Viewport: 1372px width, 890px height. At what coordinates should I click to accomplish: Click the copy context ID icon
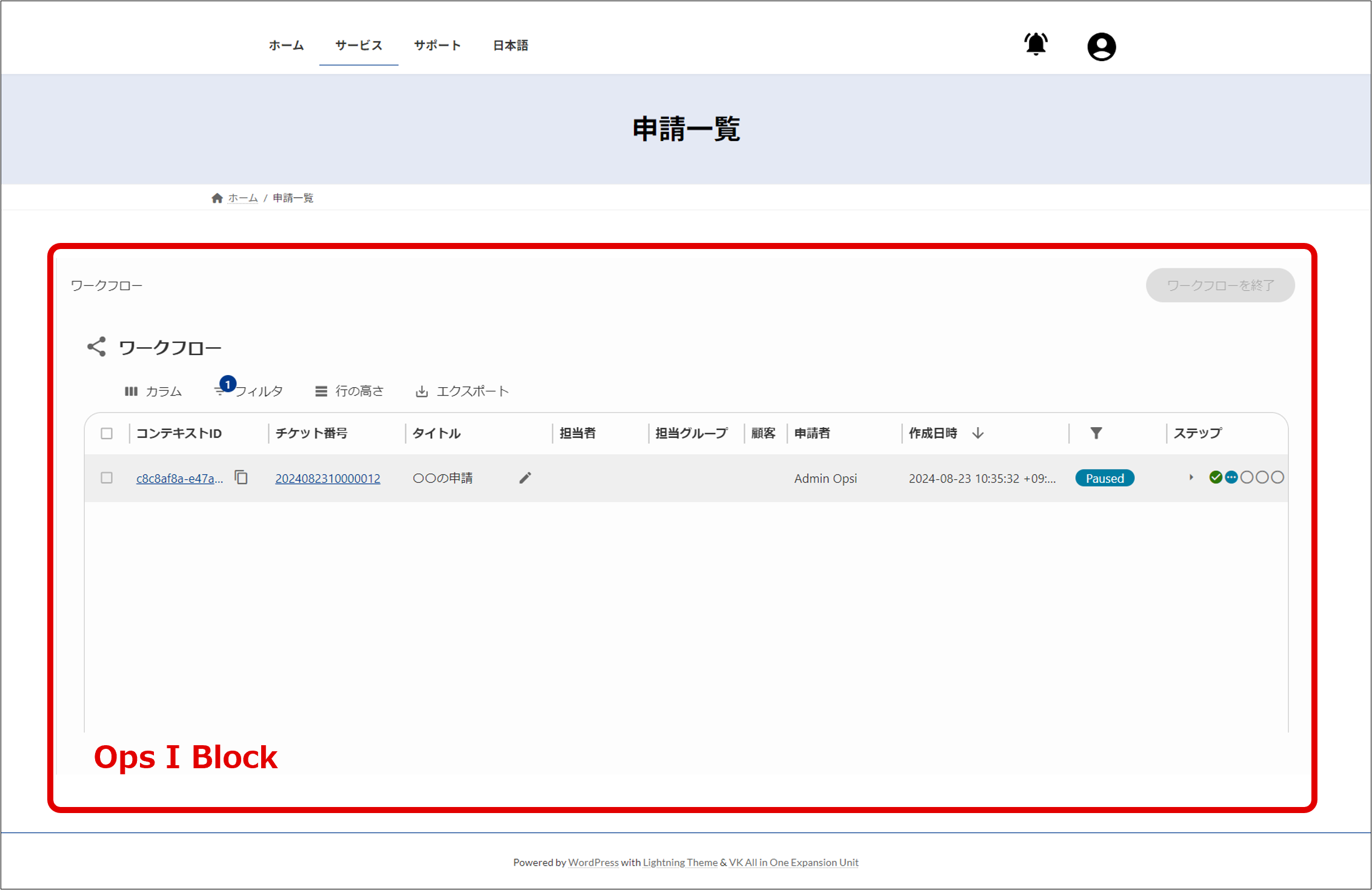pyautogui.click(x=241, y=477)
